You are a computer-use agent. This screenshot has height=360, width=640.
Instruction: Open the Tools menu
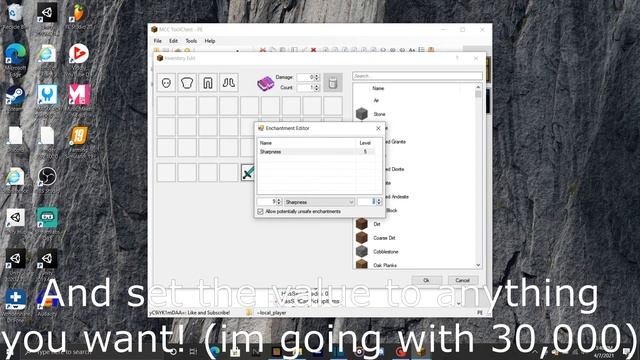191,41
